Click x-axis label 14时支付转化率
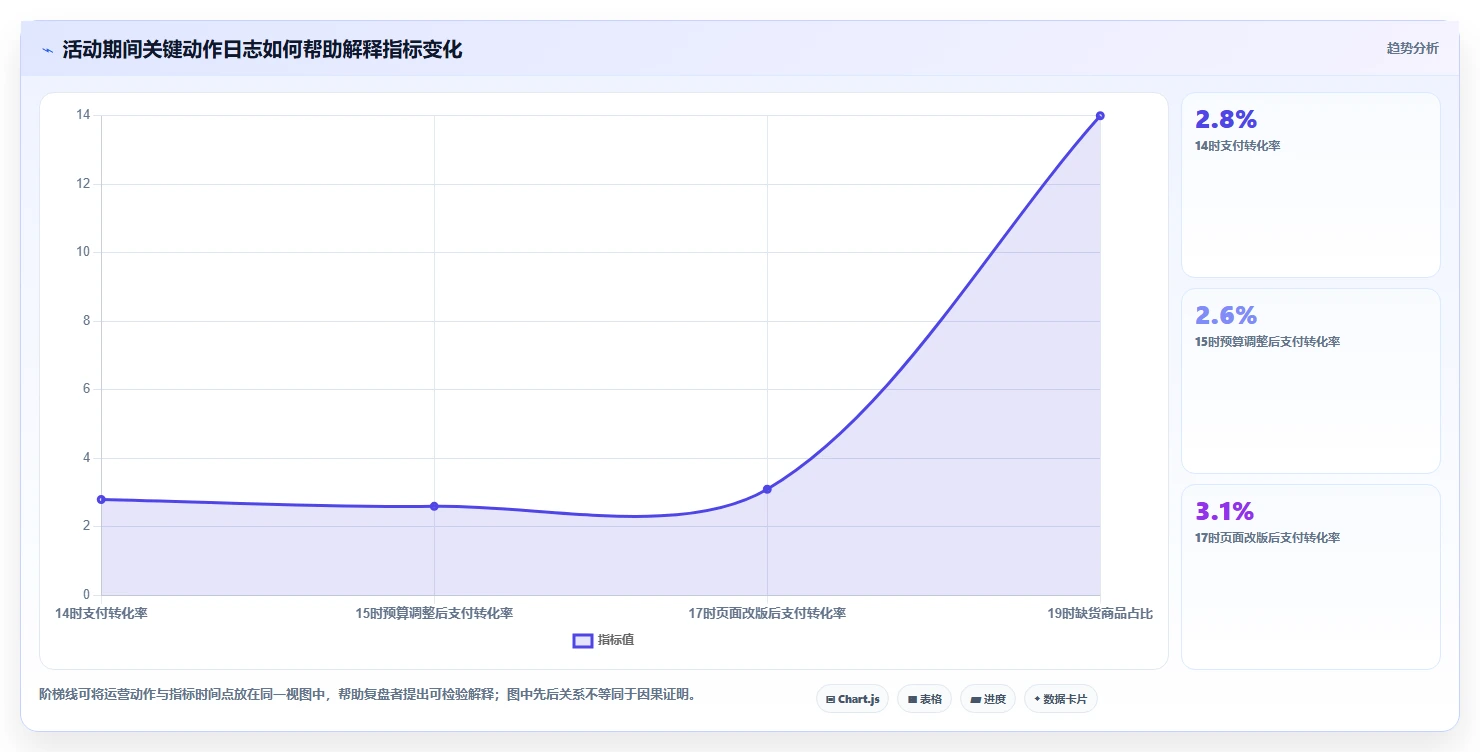The width and height of the screenshot is (1480, 752). (x=101, y=613)
